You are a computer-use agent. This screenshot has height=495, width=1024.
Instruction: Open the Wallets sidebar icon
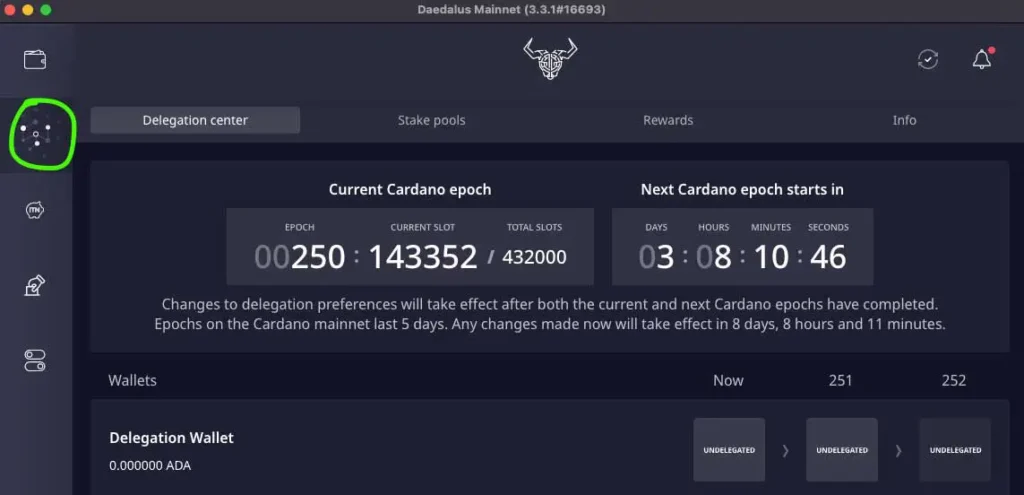coord(35,59)
